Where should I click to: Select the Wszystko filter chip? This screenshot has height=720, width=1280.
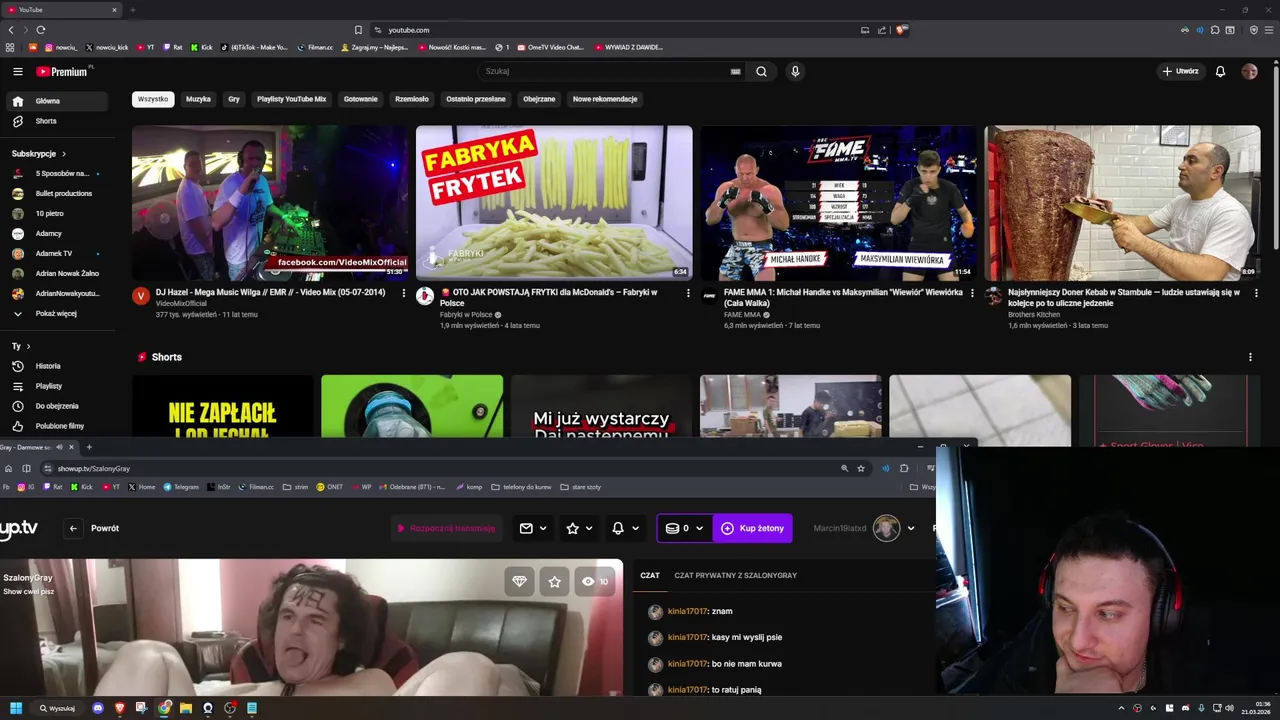coord(153,99)
